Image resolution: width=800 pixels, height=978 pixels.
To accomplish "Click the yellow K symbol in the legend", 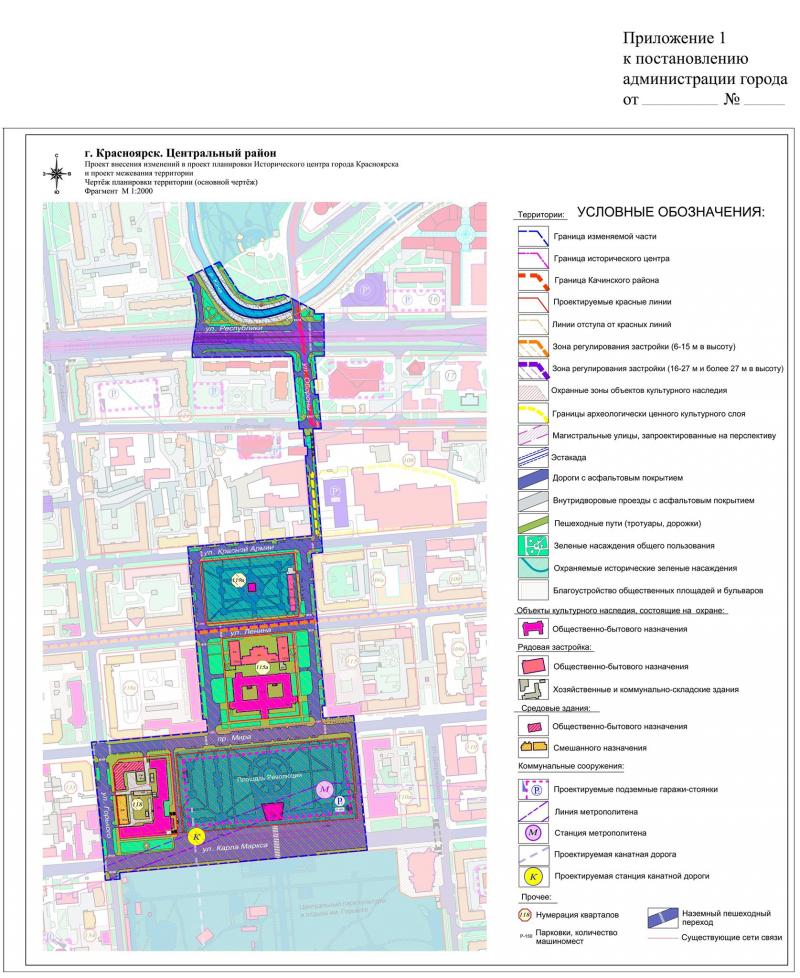I will click(x=533, y=876).
